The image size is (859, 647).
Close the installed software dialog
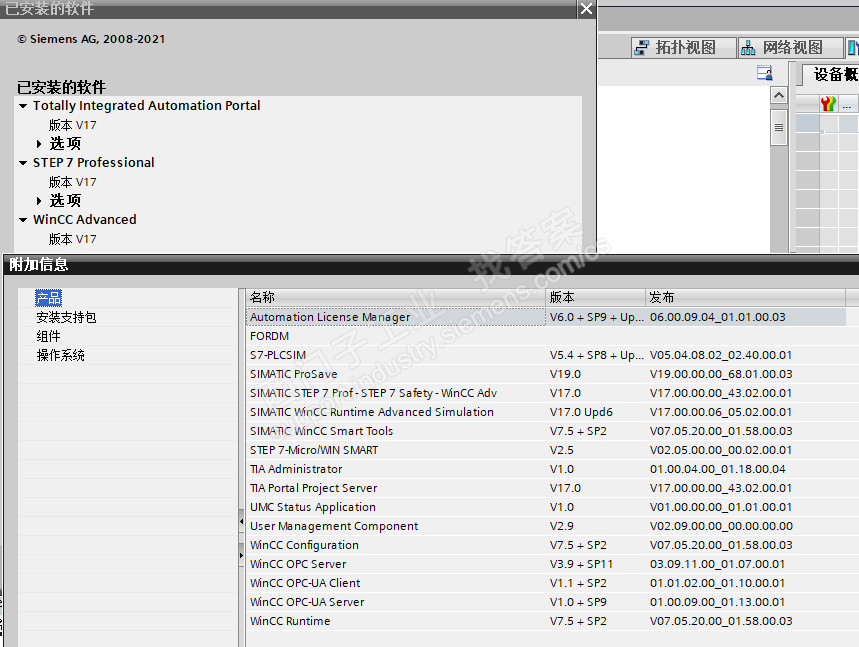(586, 9)
